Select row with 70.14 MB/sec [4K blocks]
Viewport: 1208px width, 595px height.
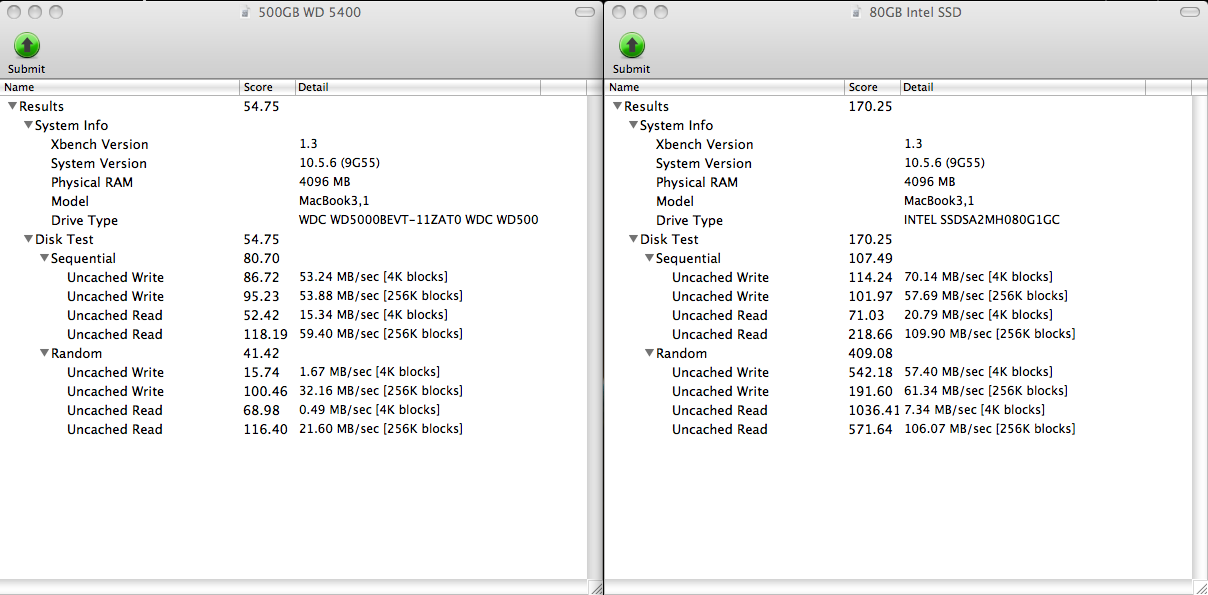click(898, 277)
